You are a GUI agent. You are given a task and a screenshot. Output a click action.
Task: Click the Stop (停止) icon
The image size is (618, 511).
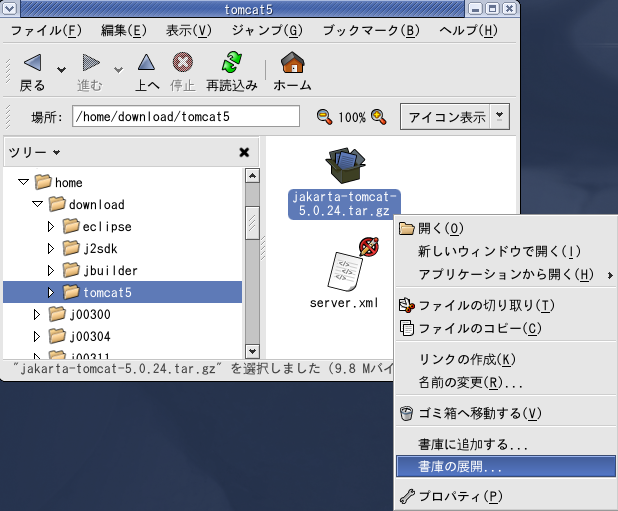(x=183, y=62)
